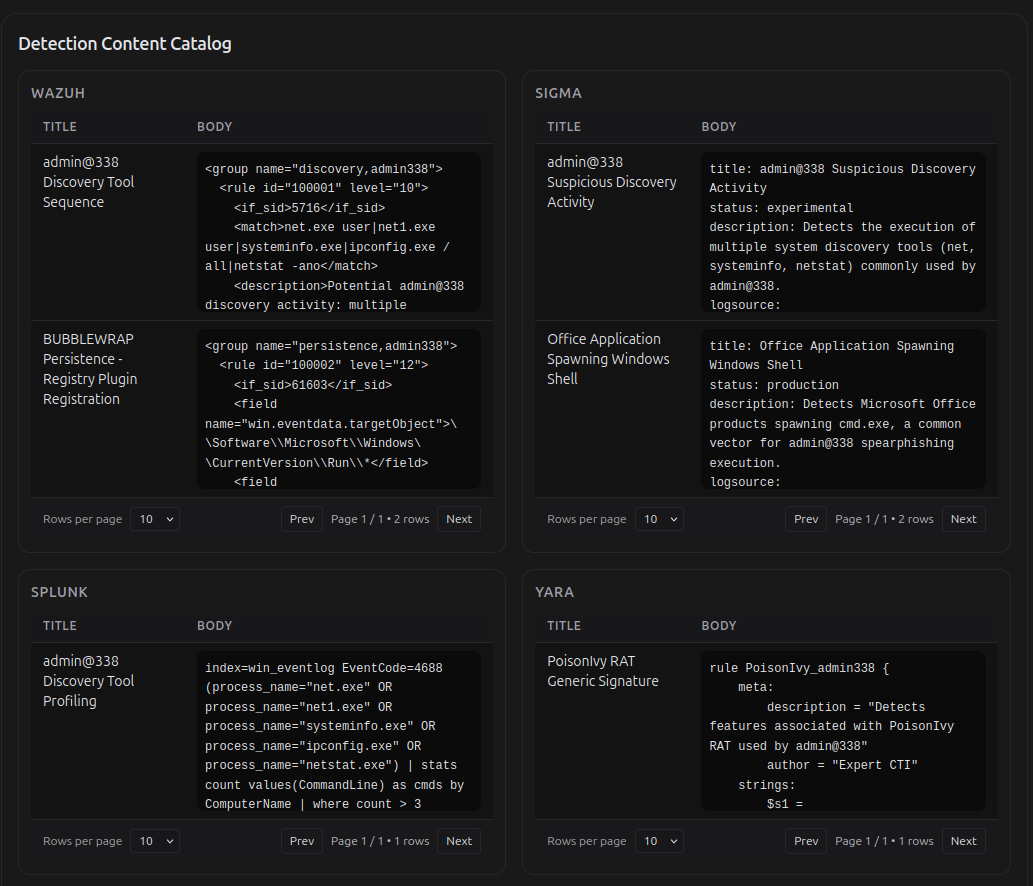The height and width of the screenshot is (886, 1033).
Task: Click Next button in YARA panel
Action: coord(963,841)
